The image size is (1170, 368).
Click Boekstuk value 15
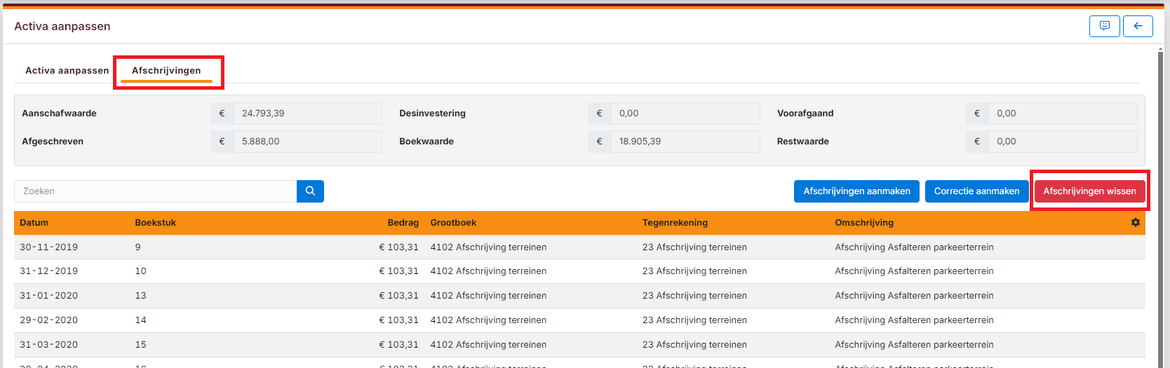click(140, 345)
